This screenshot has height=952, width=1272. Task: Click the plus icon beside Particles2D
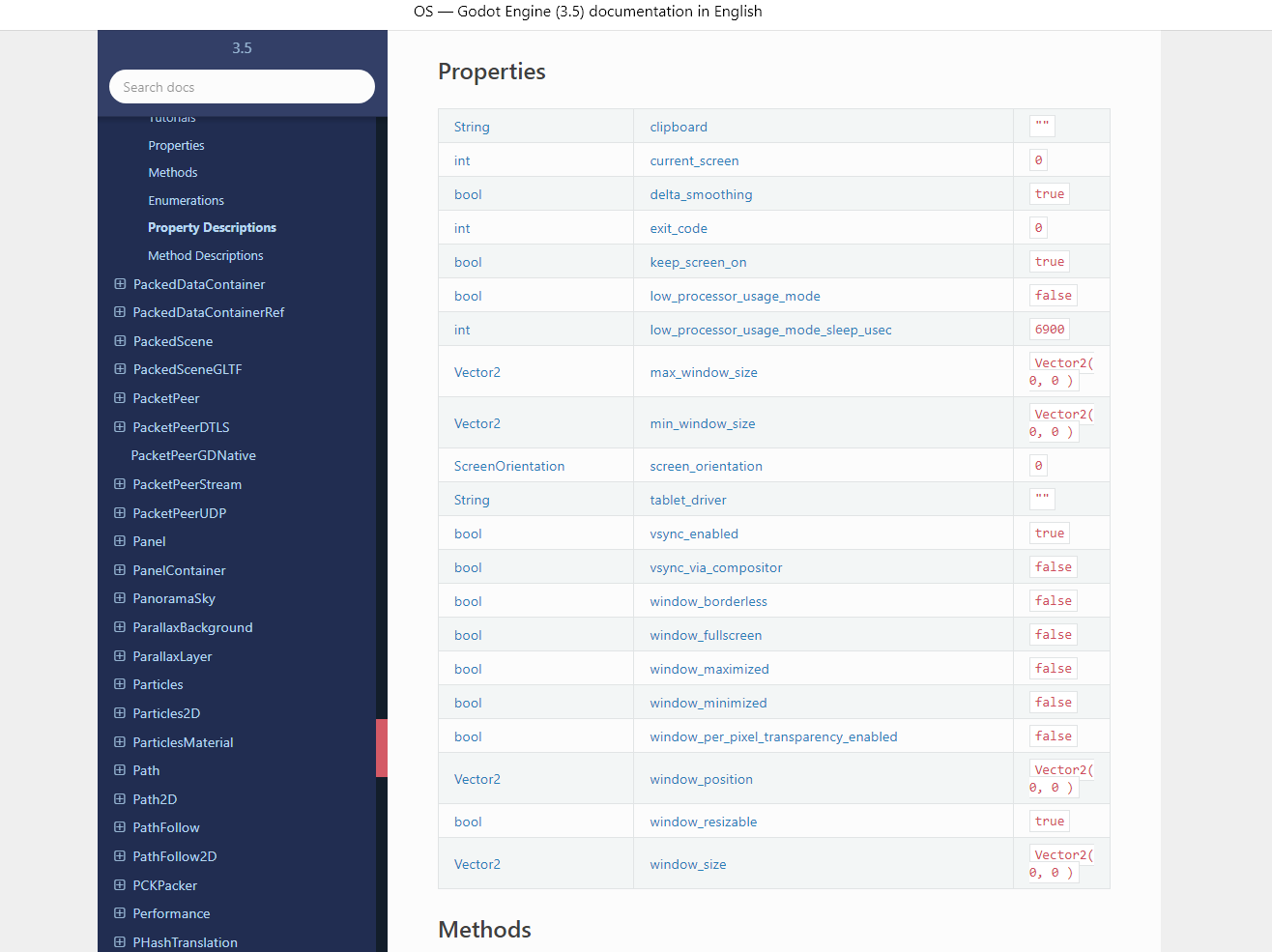click(x=120, y=713)
